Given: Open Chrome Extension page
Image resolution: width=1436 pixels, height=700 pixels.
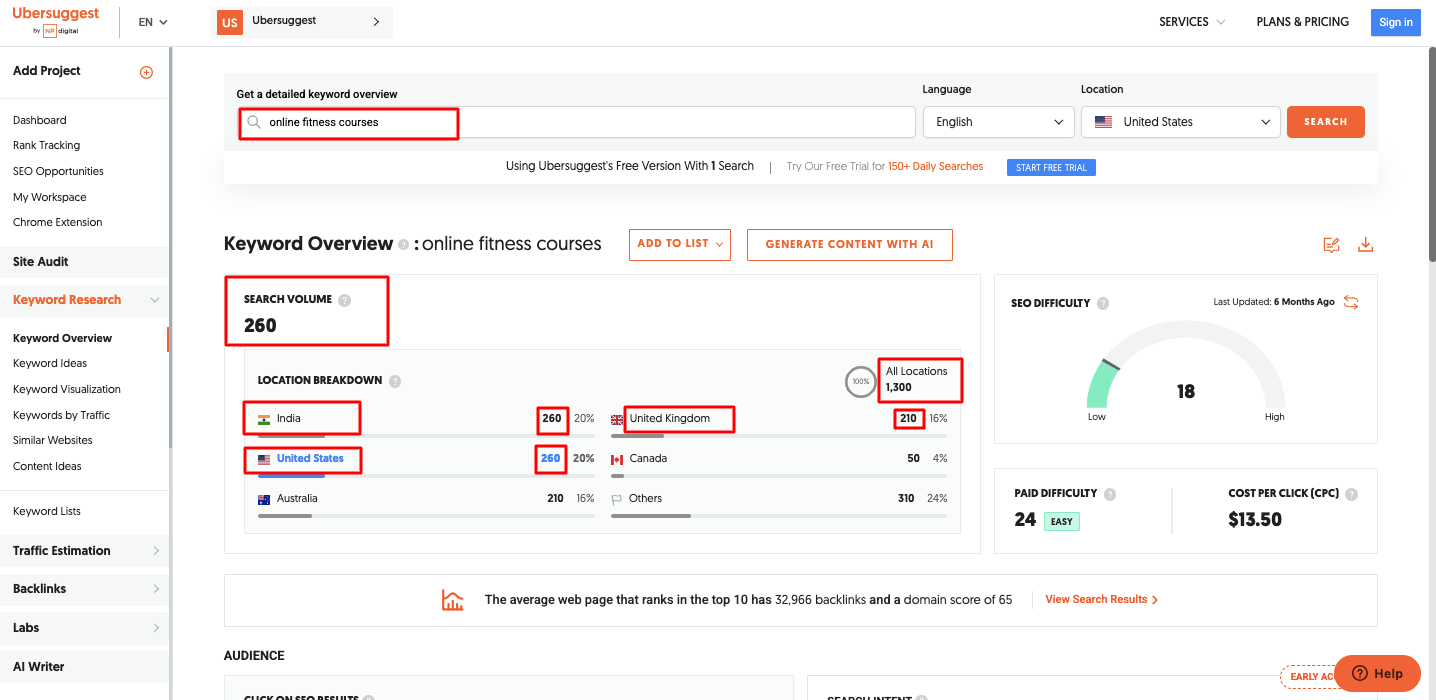Looking at the screenshot, I should (58, 222).
